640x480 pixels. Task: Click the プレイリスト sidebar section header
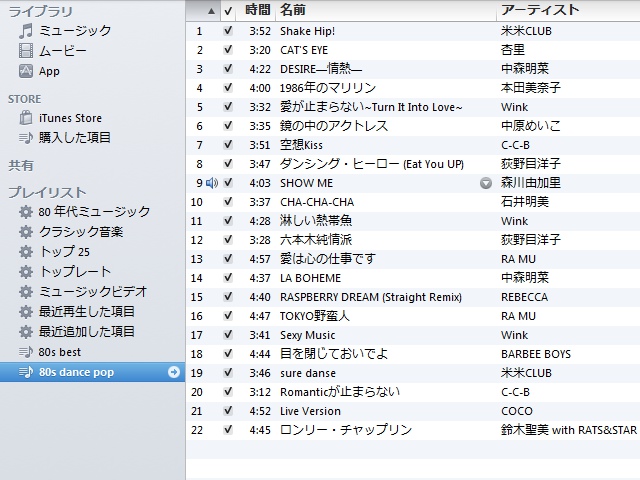pos(47,192)
